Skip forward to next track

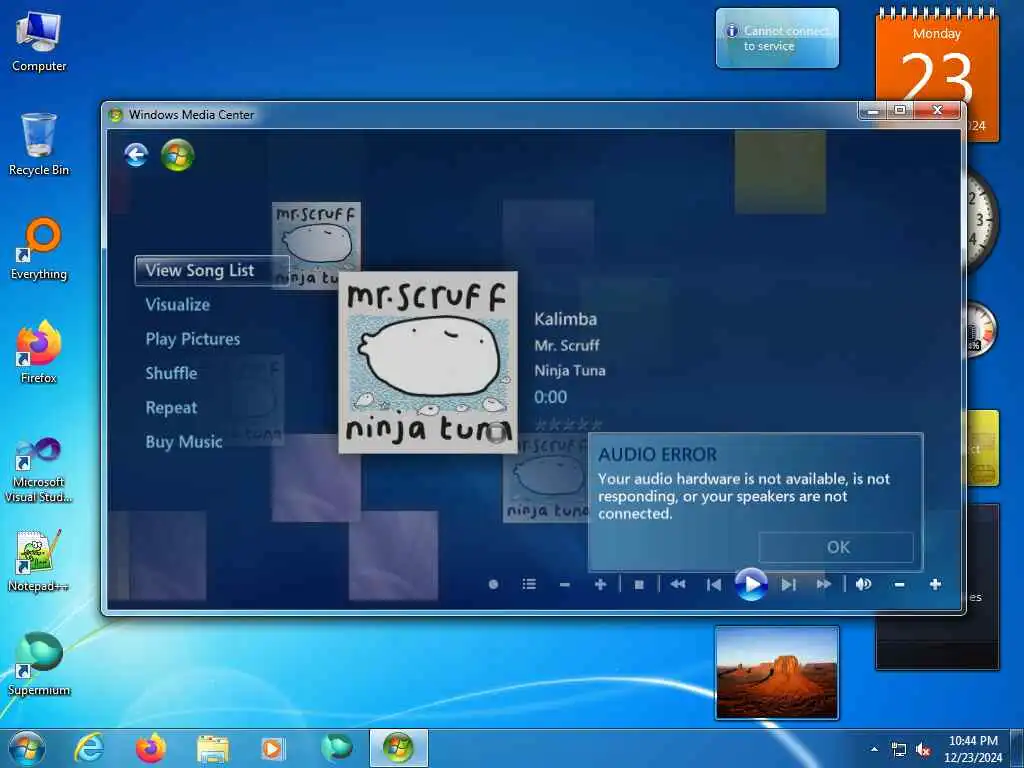(788, 584)
